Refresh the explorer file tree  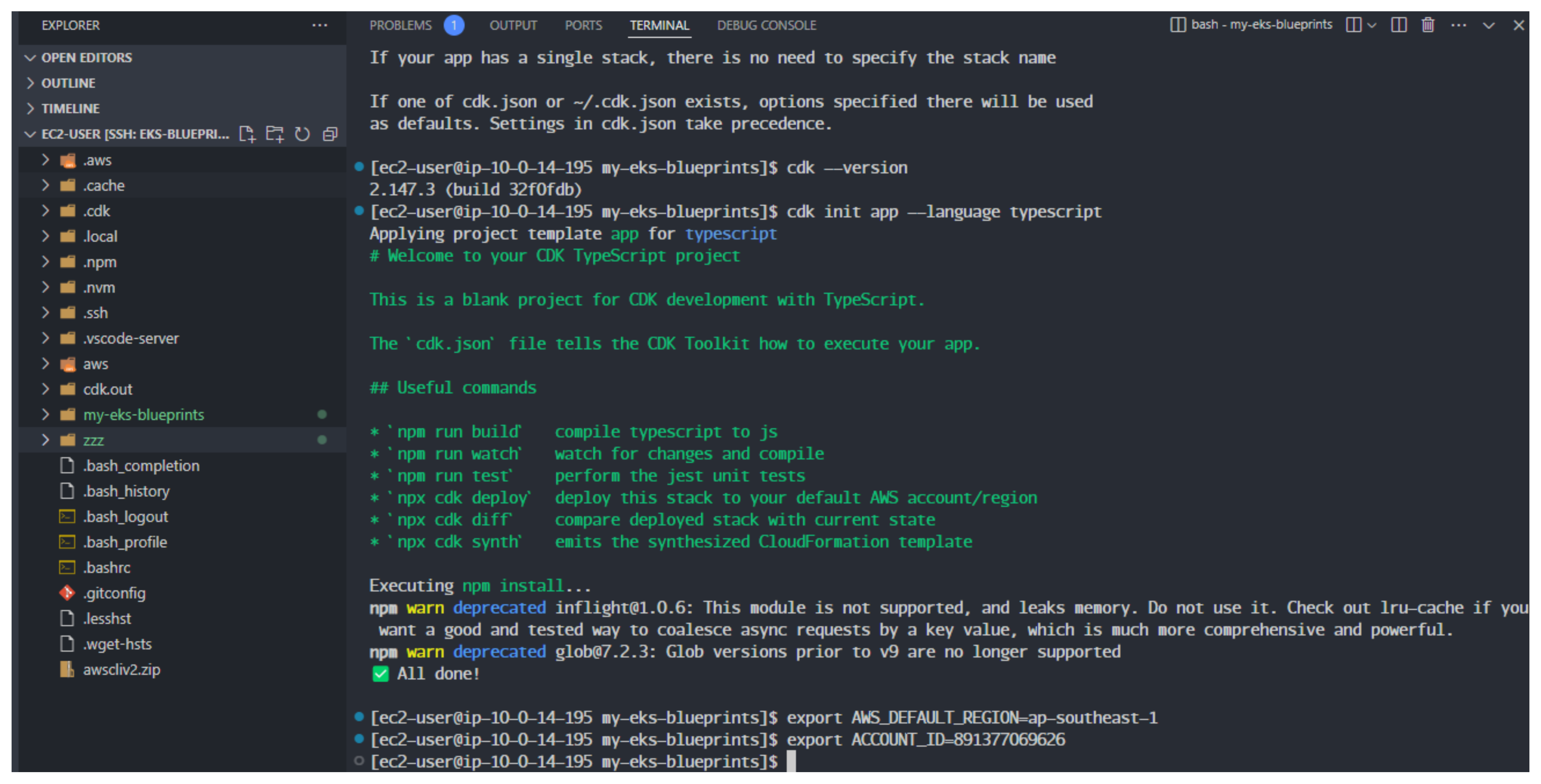point(302,134)
